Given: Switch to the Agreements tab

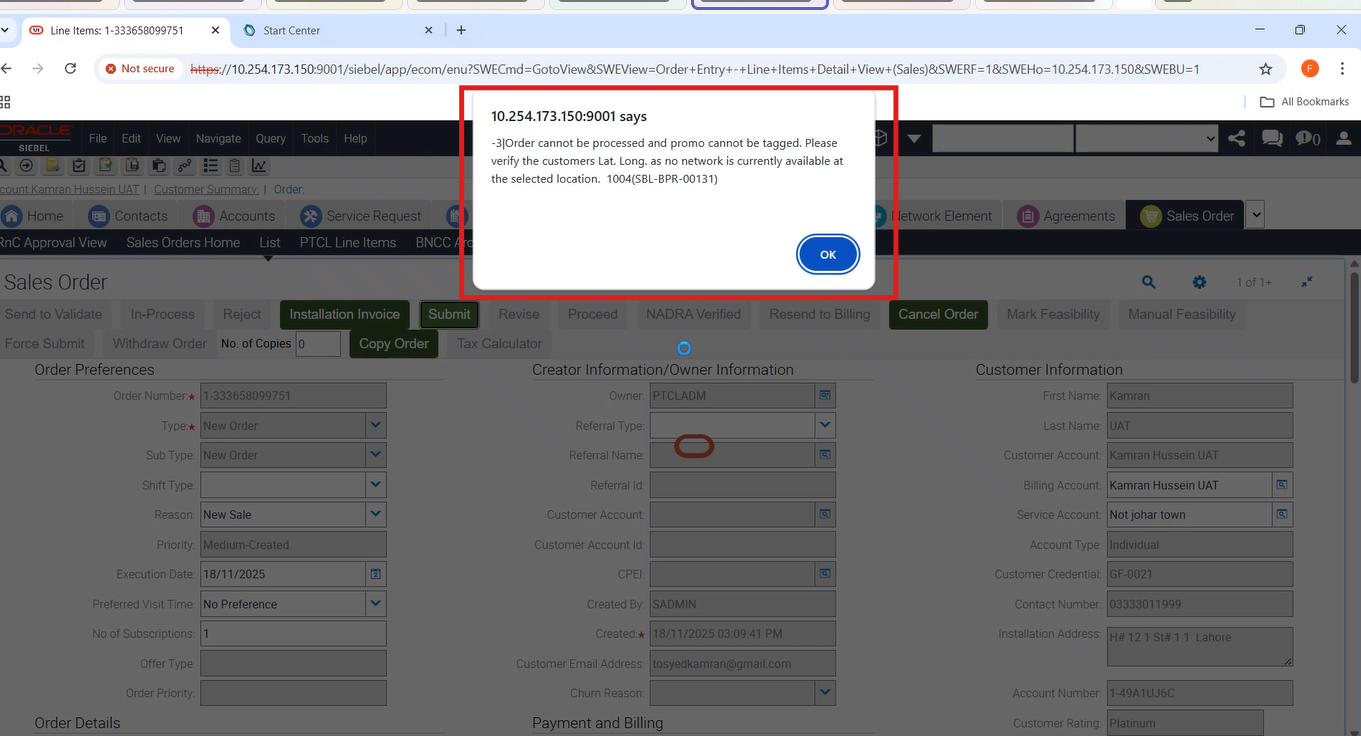Looking at the screenshot, I should pyautogui.click(x=1066, y=216).
